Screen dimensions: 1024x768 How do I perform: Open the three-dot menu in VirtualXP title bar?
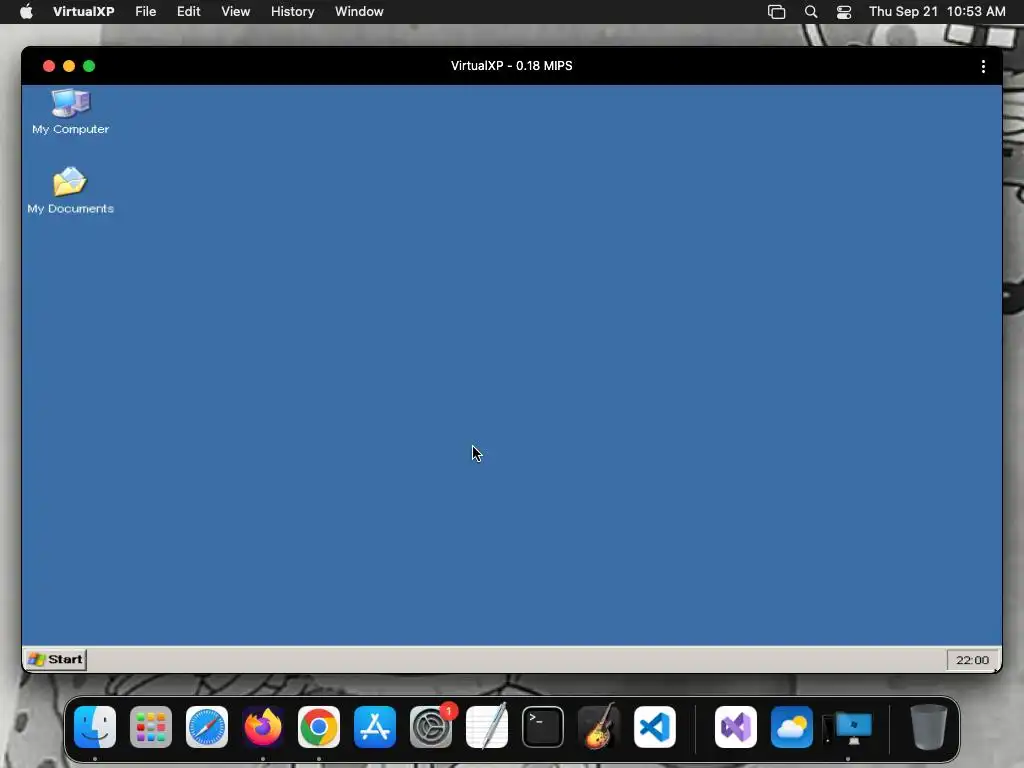click(983, 66)
